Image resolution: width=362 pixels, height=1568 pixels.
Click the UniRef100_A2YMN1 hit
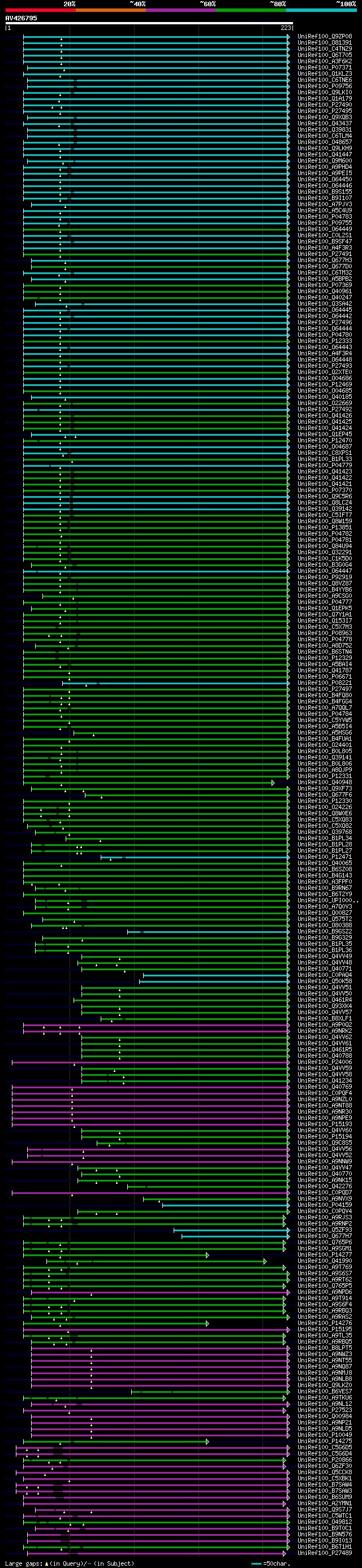click(x=325, y=1503)
